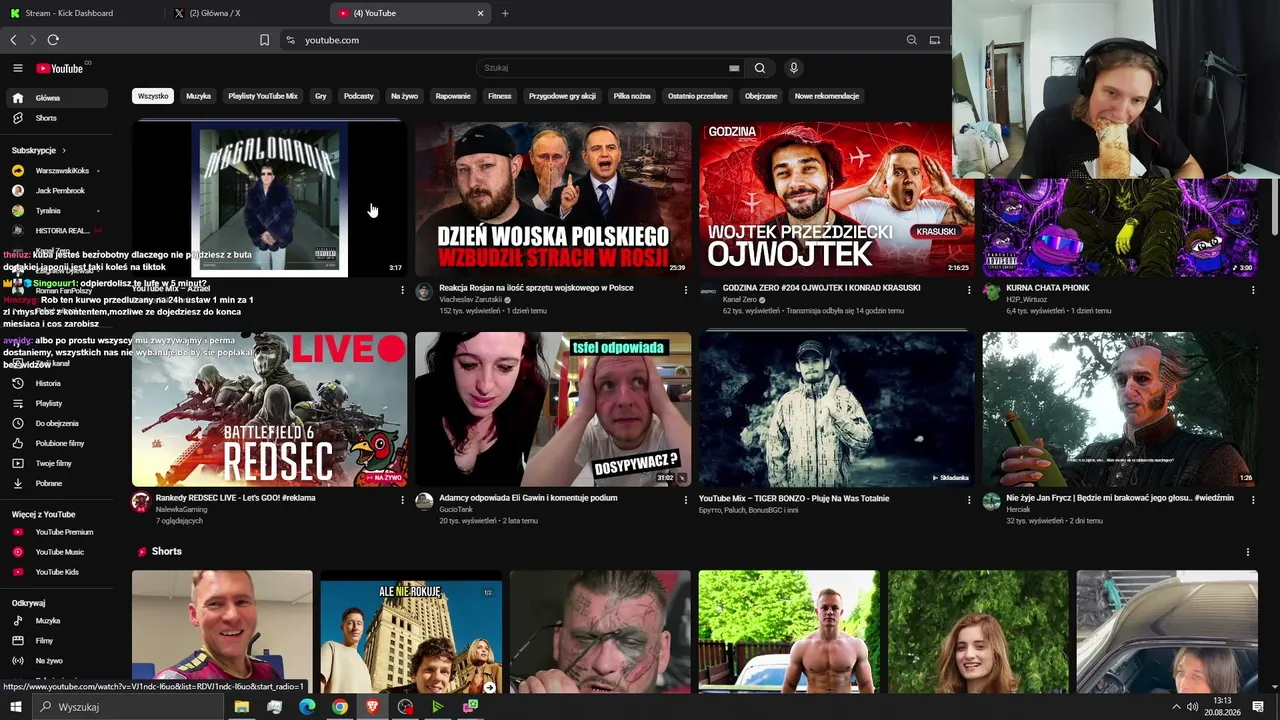Switch to the Stream - Kick Dashboard tab
This screenshot has width=1280, height=720.
pyautogui.click(x=82, y=13)
